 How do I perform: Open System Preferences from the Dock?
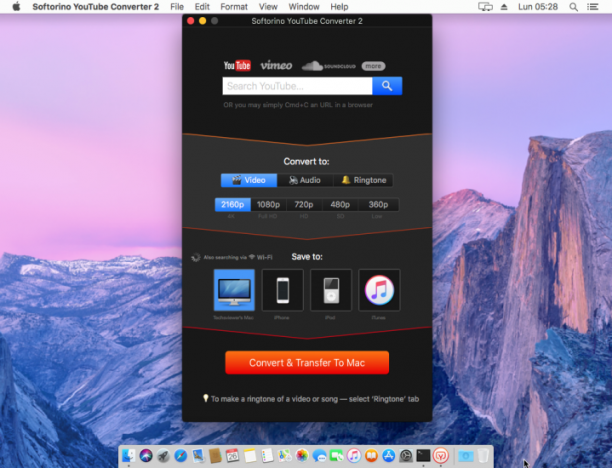click(406, 455)
